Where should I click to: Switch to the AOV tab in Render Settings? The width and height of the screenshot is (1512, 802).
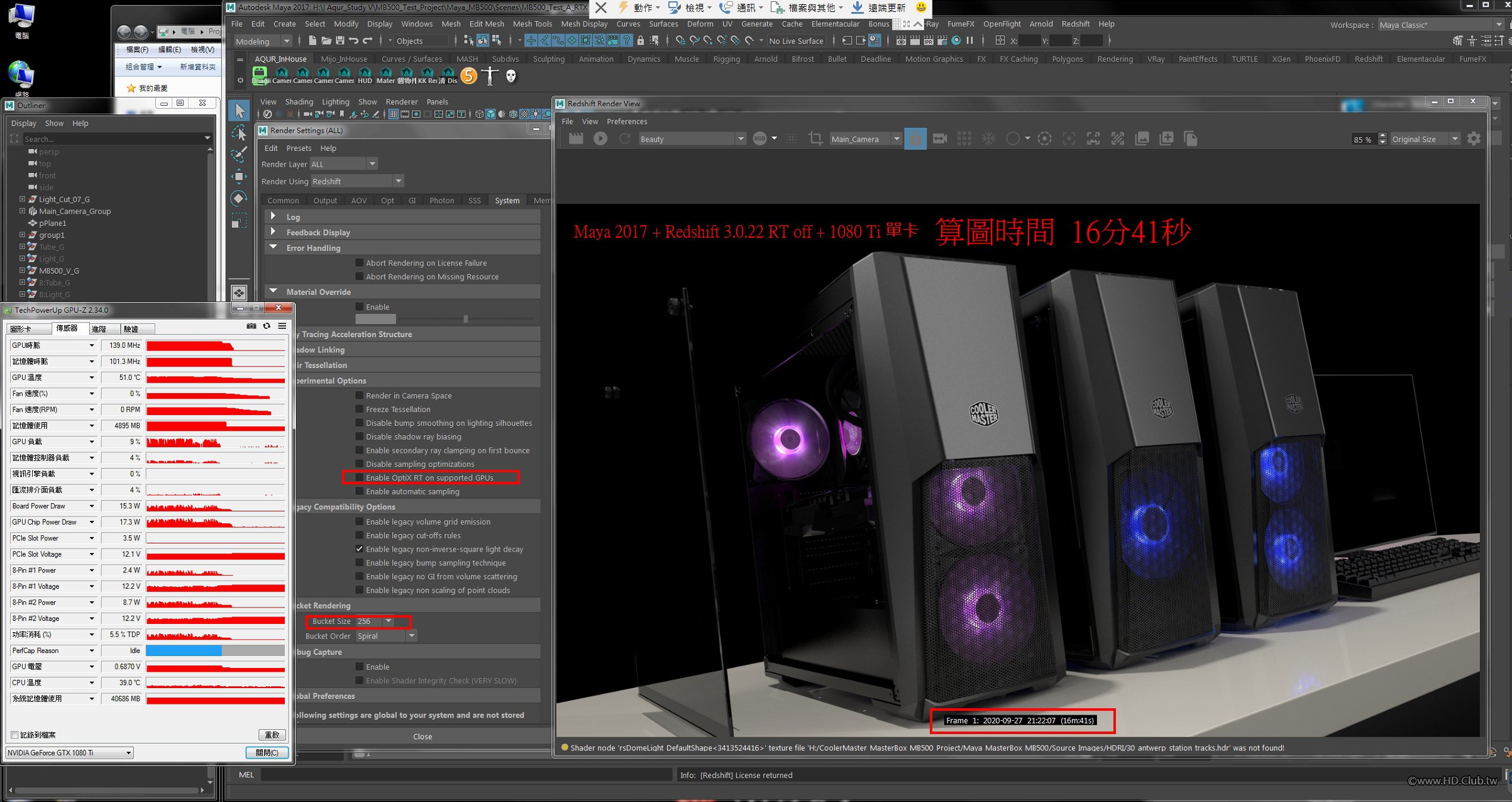359,201
